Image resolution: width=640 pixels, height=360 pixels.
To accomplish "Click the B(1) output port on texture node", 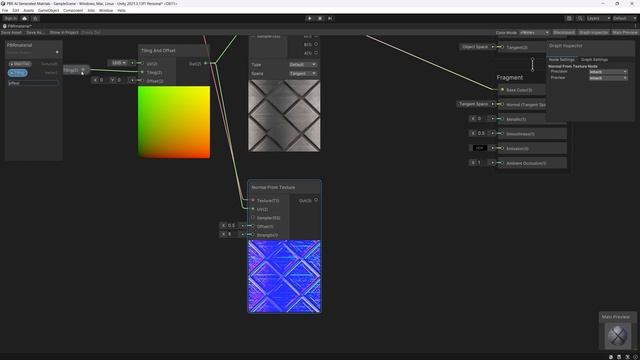I will click(x=316, y=44).
